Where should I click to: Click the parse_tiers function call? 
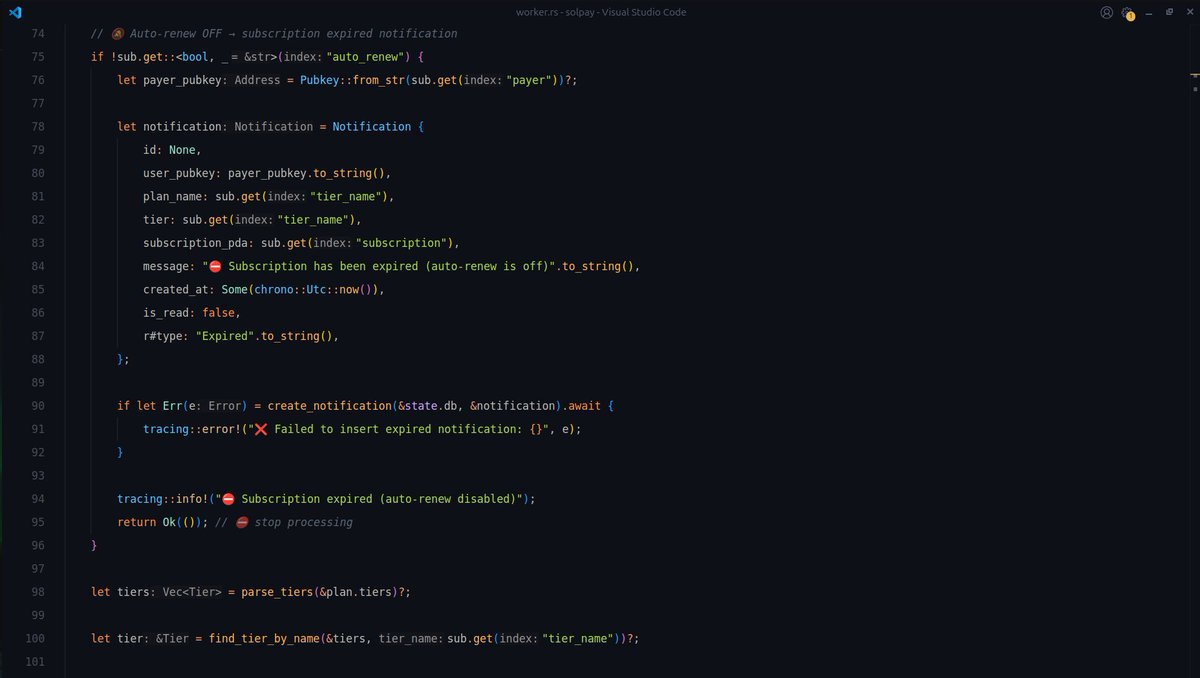pos(277,592)
